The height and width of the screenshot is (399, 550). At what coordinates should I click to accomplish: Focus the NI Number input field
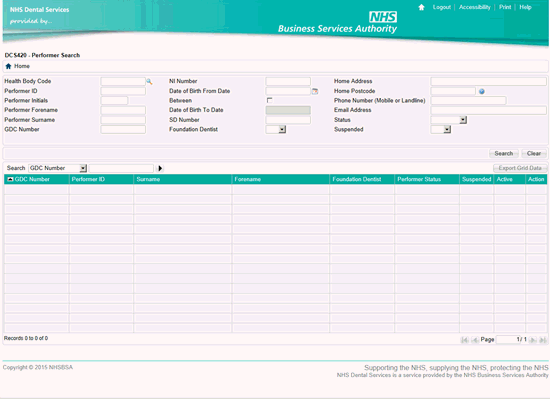coord(288,82)
